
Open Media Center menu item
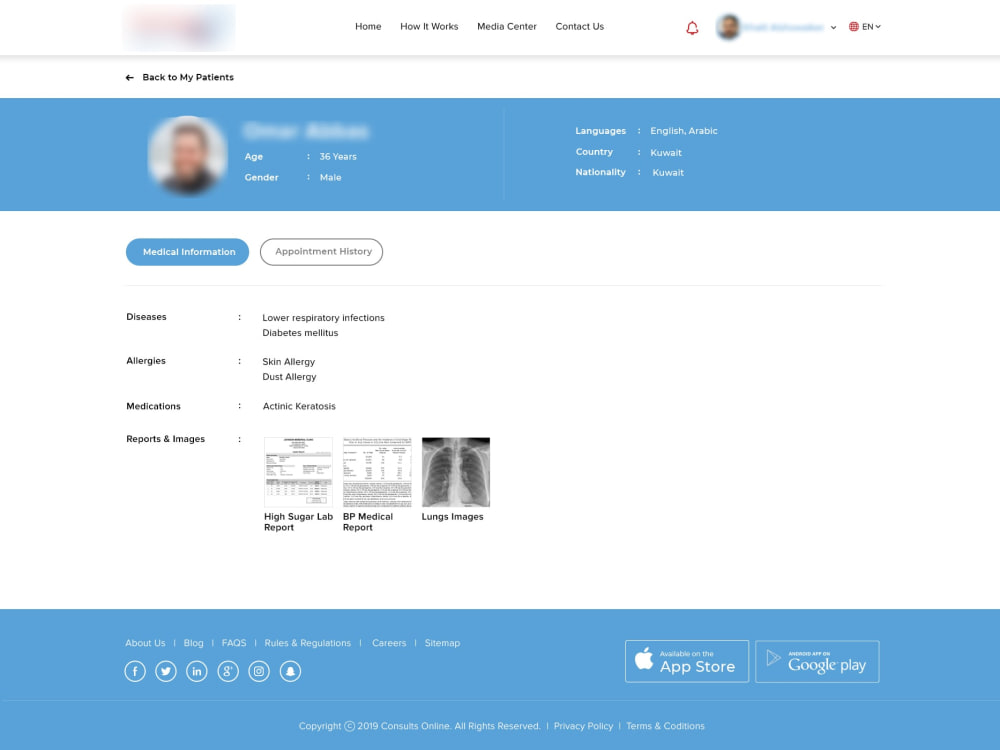pyautogui.click(x=507, y=27)
